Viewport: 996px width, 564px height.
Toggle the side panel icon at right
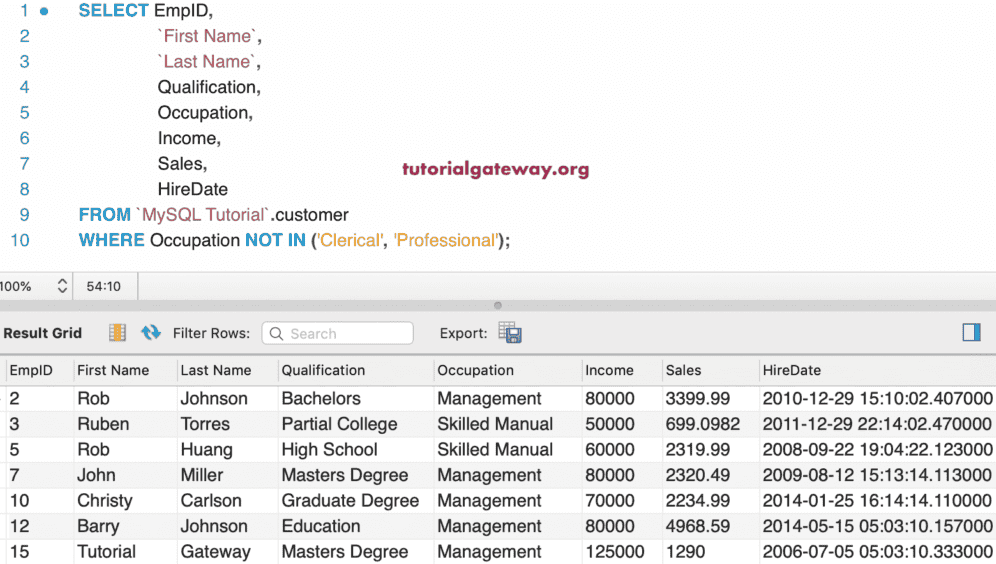pos(971,333)
